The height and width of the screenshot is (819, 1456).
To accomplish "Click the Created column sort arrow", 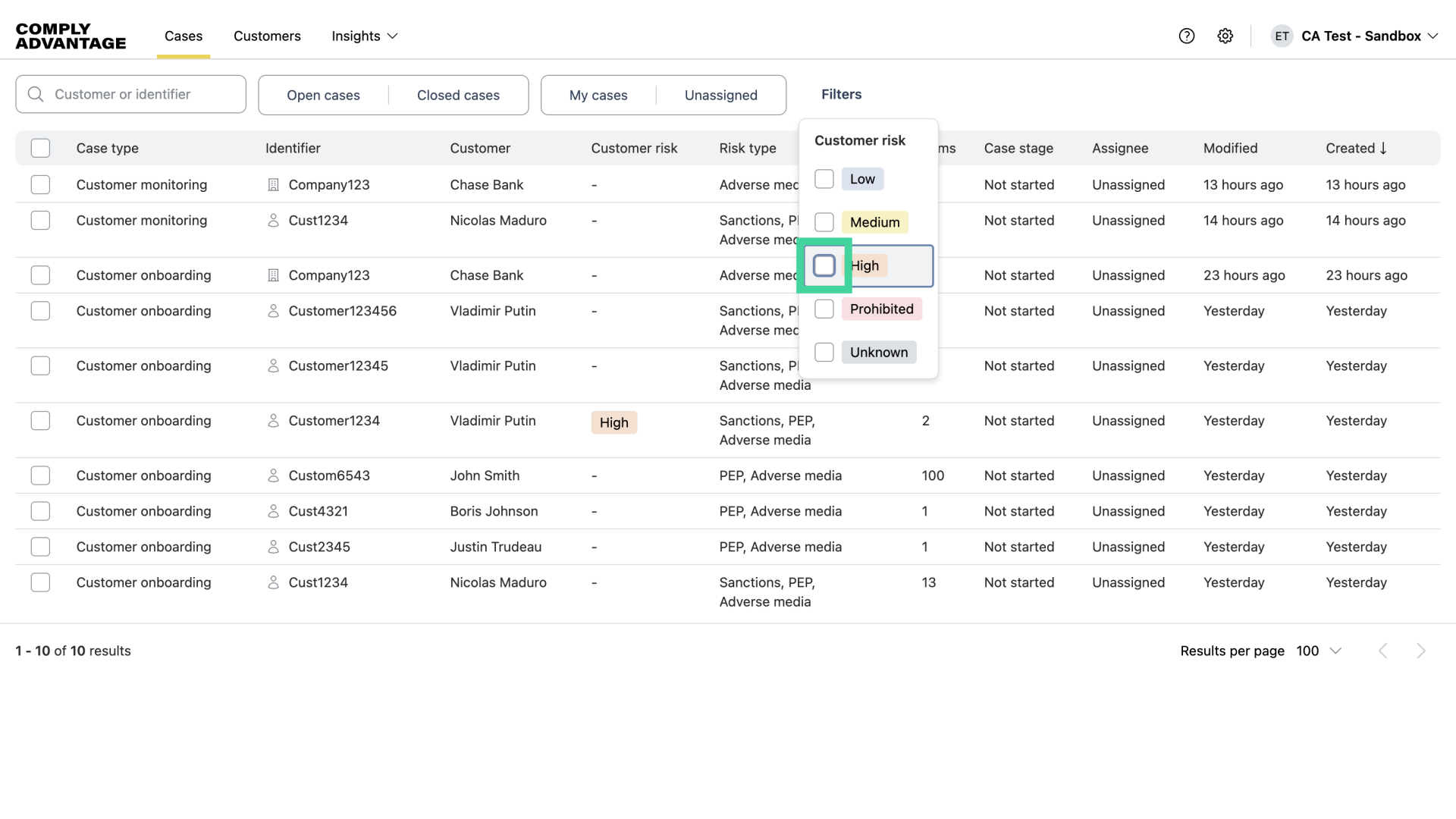I will click(1383, 148).
